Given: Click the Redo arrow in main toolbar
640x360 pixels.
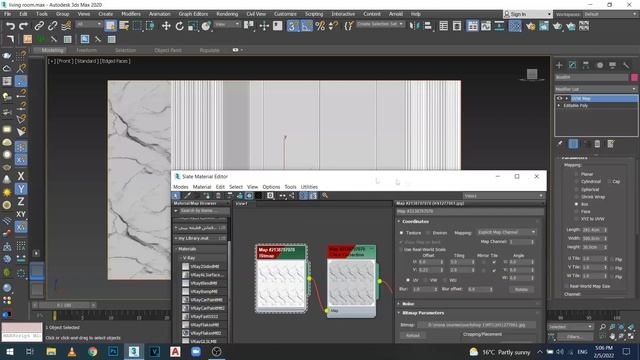Looking at the screenshot, I should point(24,26).
